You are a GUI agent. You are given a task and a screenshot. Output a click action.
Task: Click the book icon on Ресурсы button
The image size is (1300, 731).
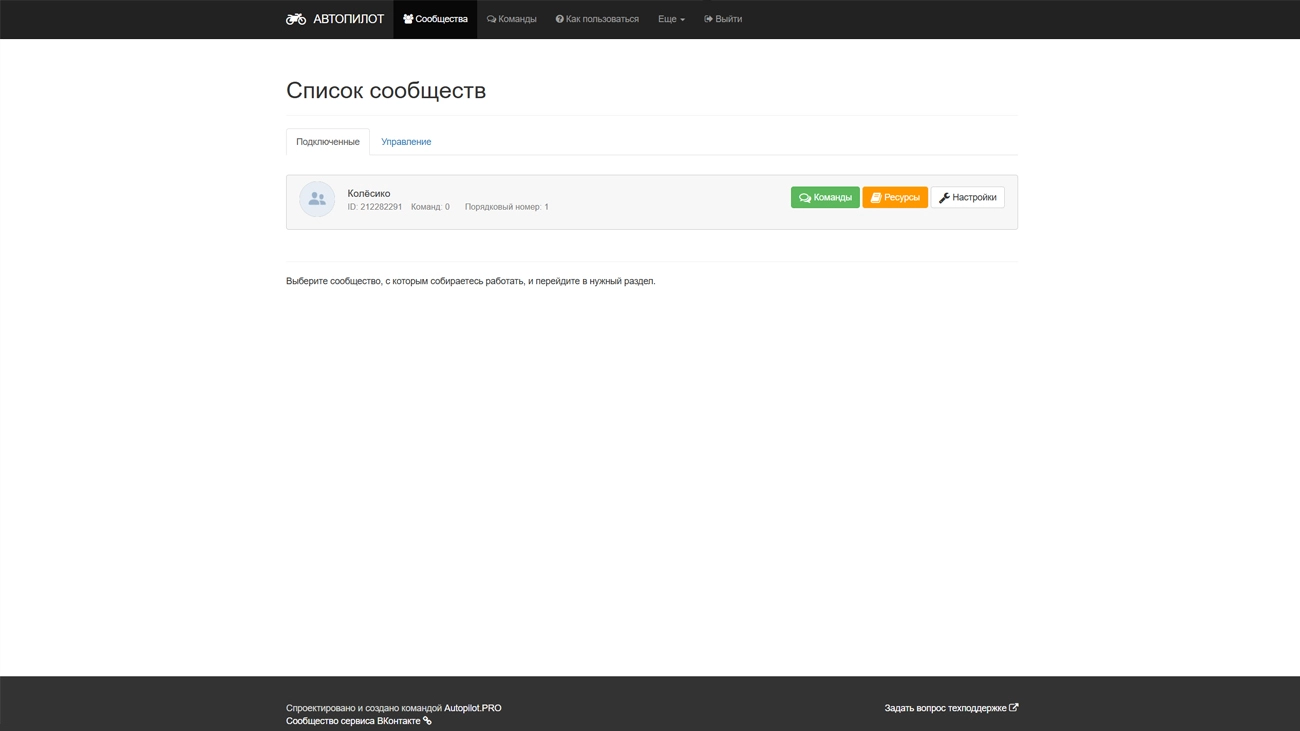(876, 198)
